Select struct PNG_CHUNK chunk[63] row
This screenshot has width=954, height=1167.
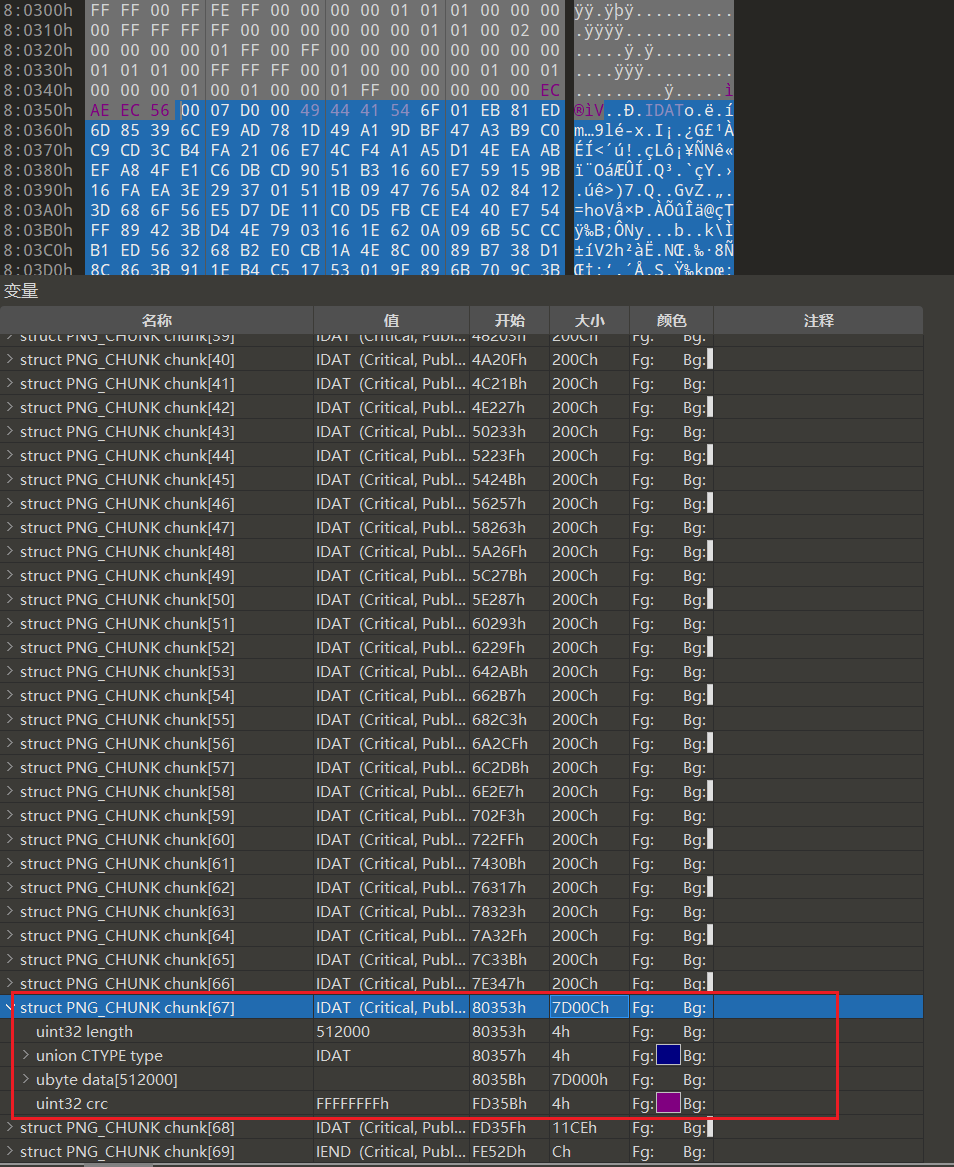461,912
